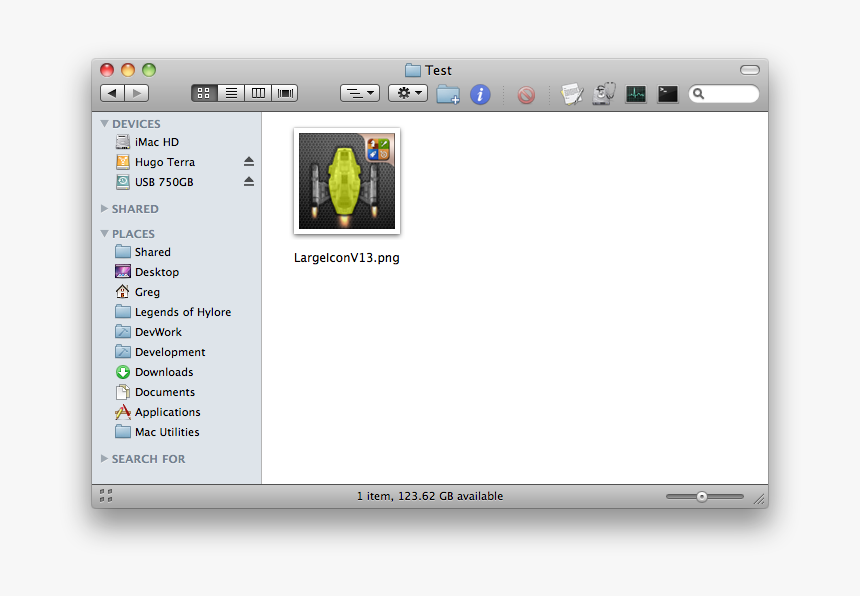Viewport: 860px width, 596px height.
Task: Open the Action gear menu
Action: (x=407, y=92)
